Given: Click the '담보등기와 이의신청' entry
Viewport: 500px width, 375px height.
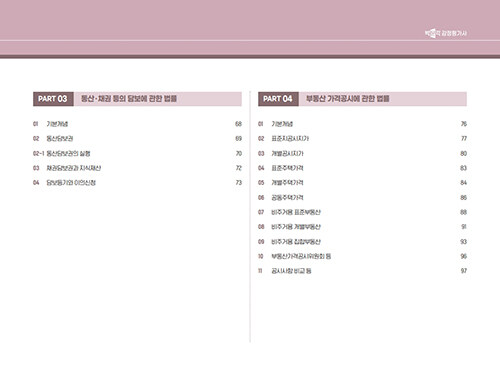Looking at the screenshot, I should [x=71, y=183].
